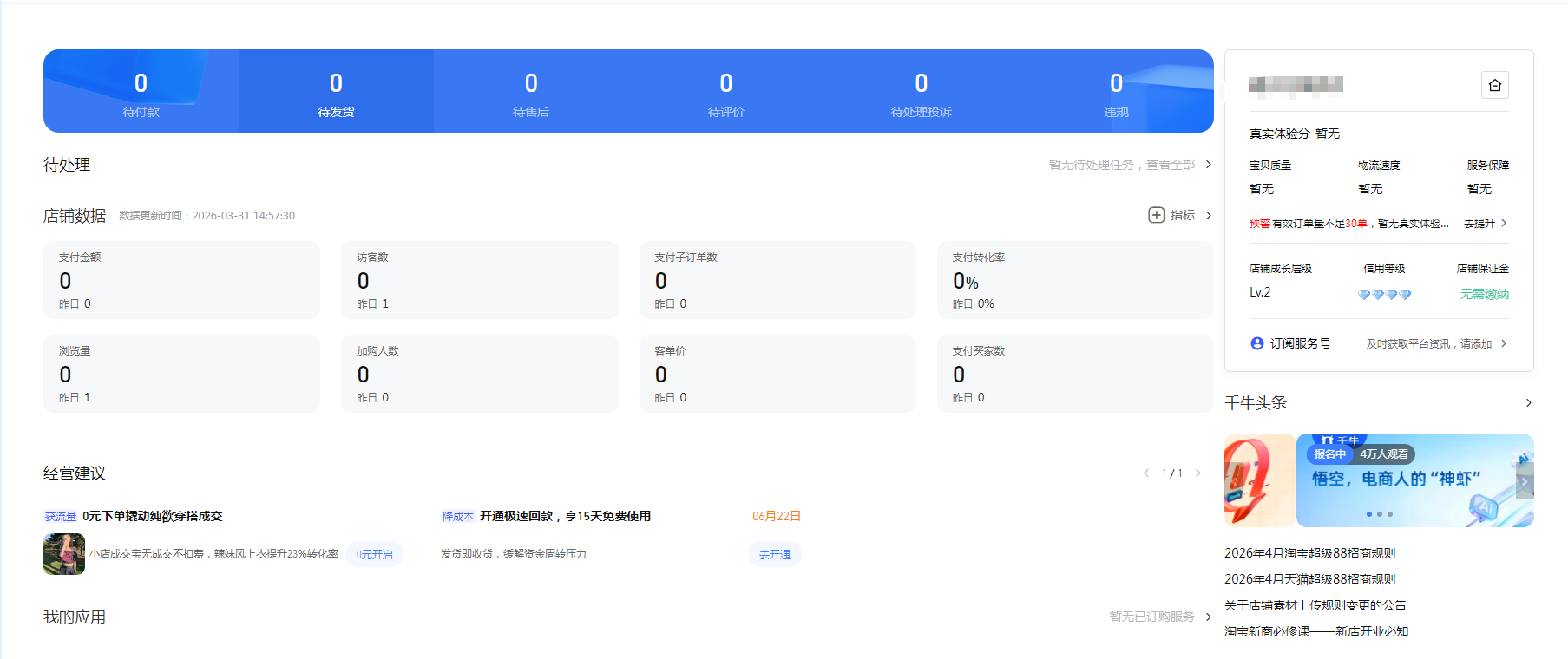Click the 0元开启 button

[x=374, y=554]
